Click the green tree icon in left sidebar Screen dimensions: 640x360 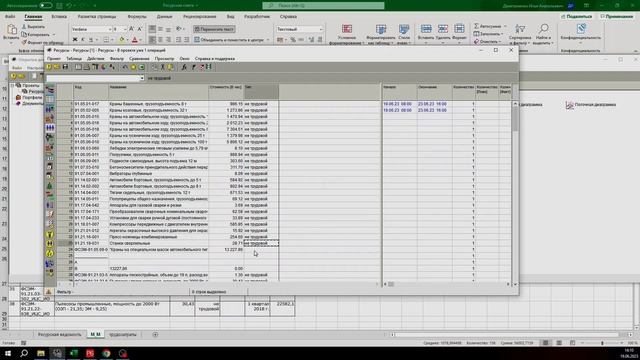click(x=49, y=186)
